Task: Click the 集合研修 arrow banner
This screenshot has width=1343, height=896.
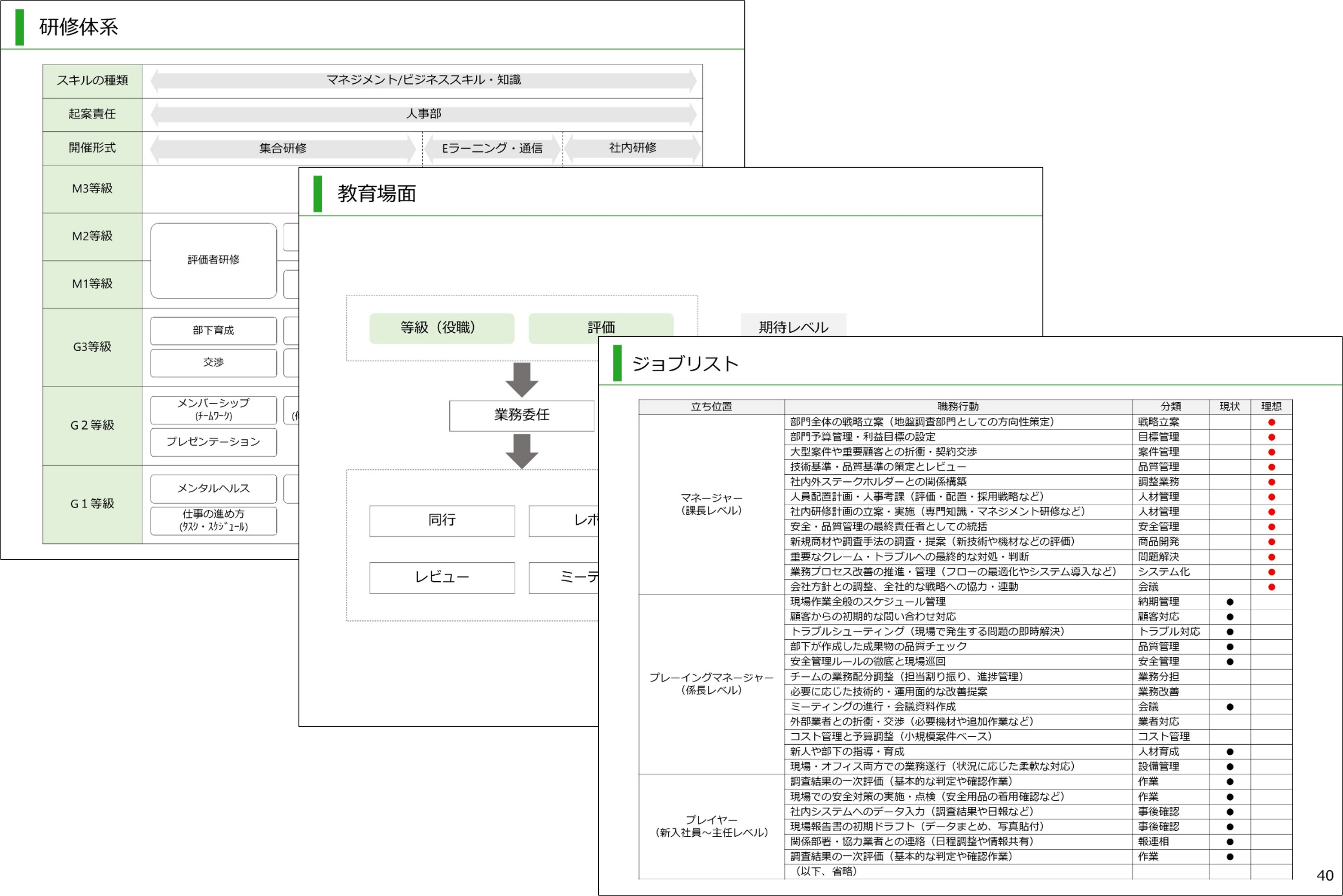Action: tap(283, 149)
